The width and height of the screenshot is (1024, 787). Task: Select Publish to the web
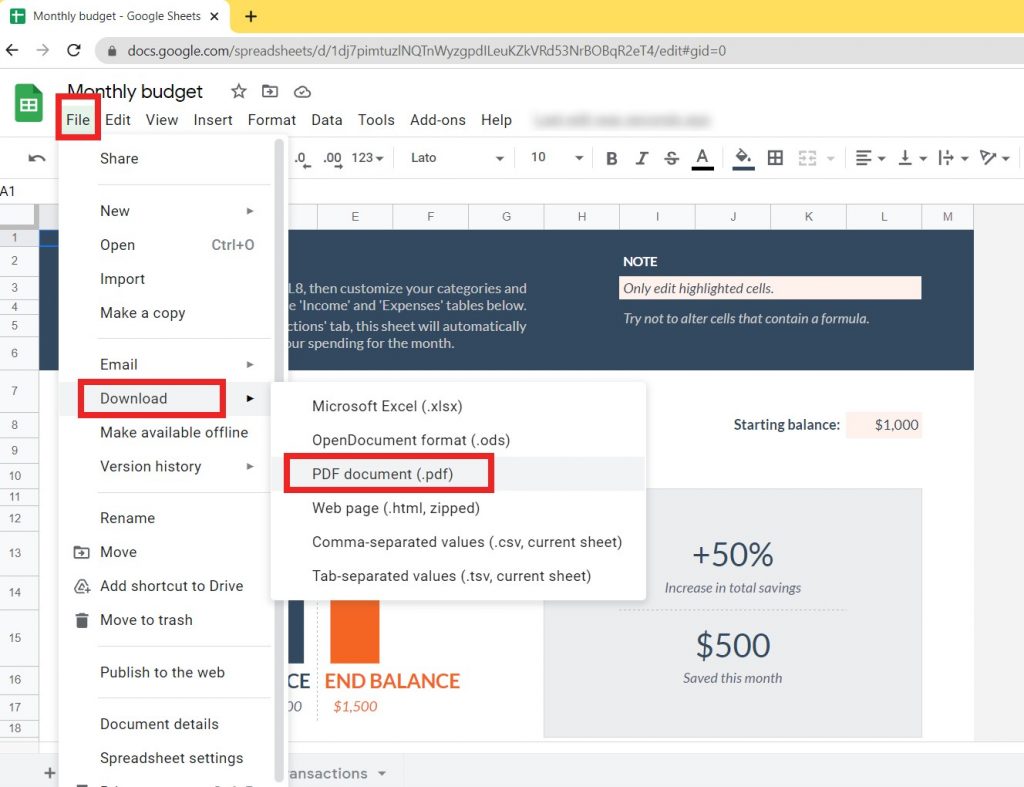click(167, 672)
